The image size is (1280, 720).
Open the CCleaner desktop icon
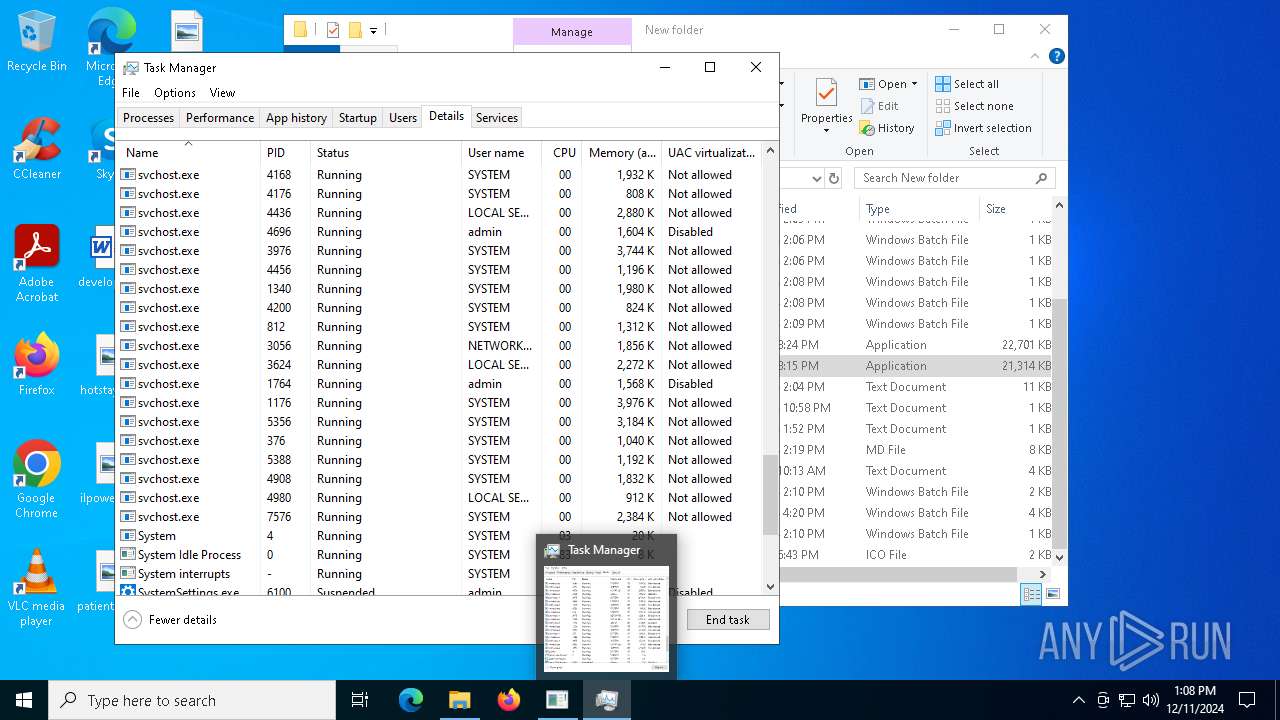[x=37, y=149]
